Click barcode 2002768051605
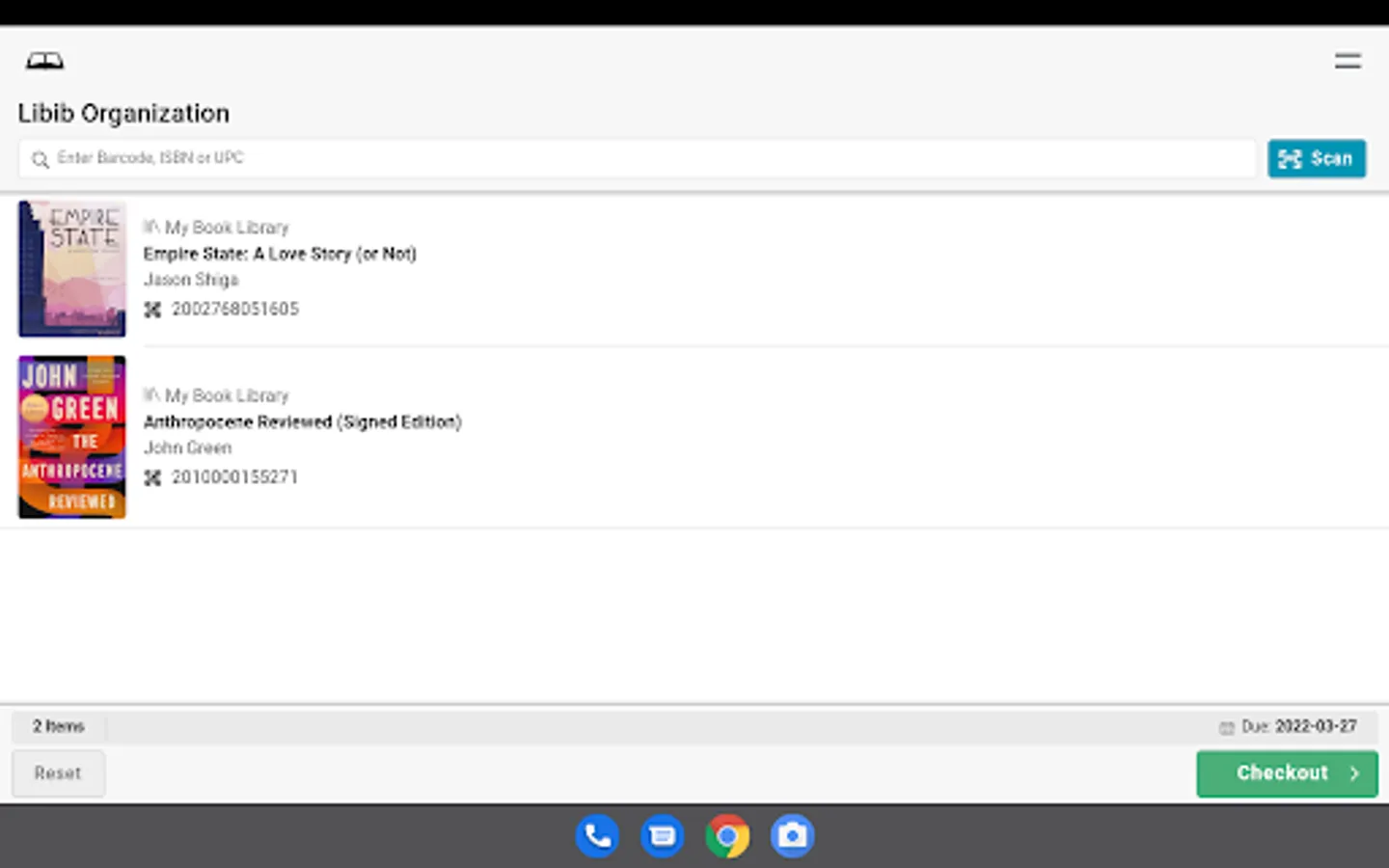 click(235, 309)
